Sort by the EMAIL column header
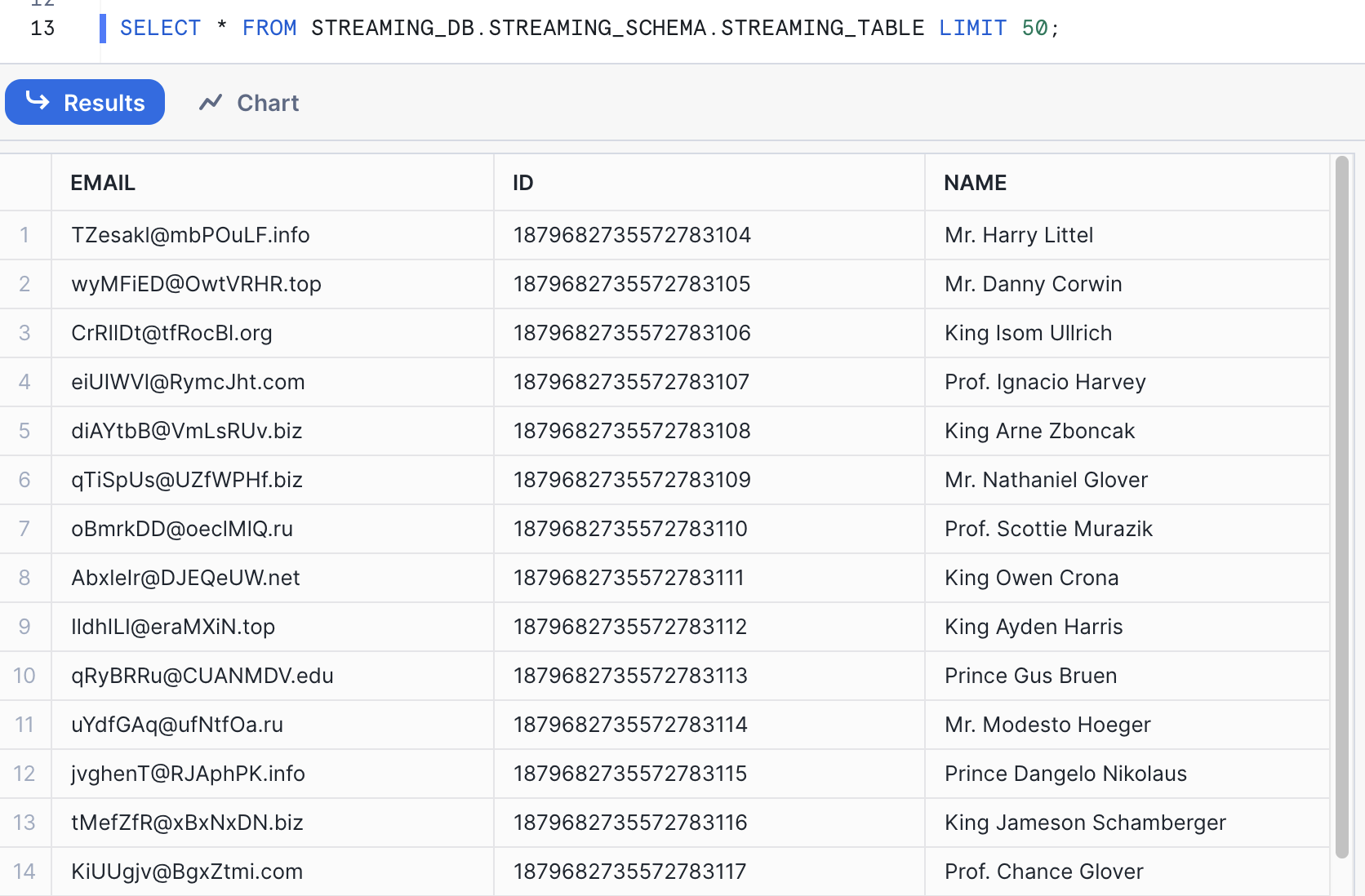 pos(103,183)
